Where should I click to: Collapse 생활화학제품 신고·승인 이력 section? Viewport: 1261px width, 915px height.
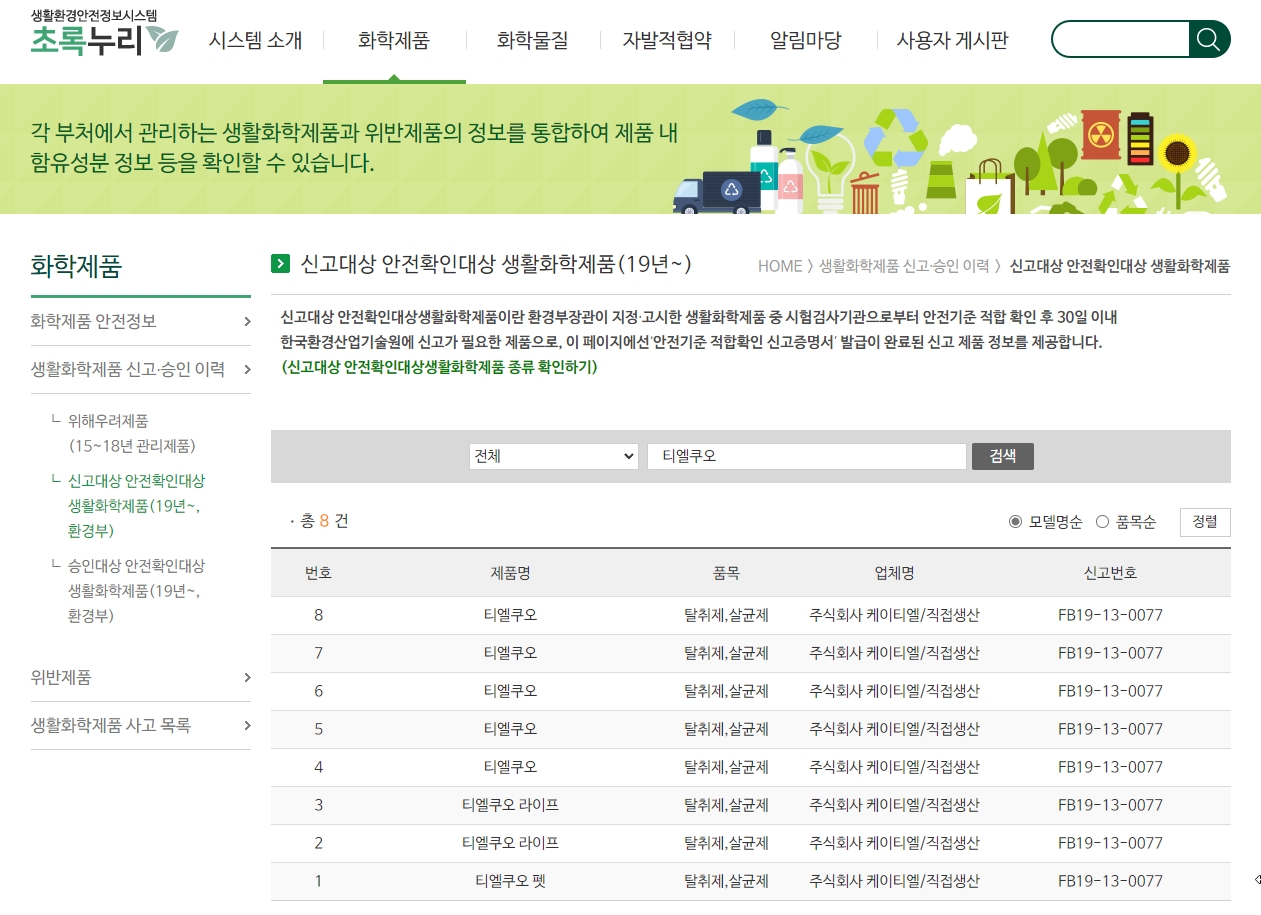coord(247,370)
